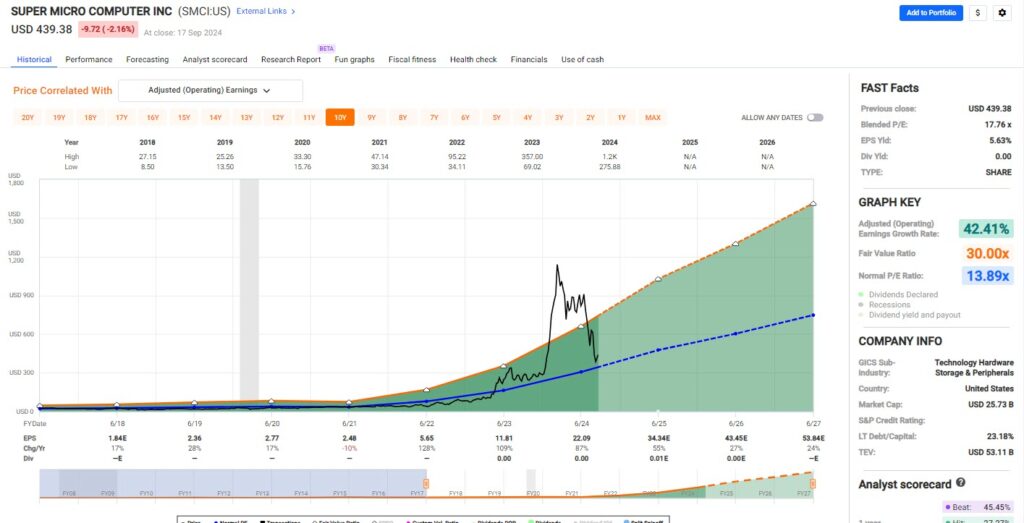Image resolution: width=1024 pixels, height=523 pixels.
Task: Click the fair value triangle marker at 6/26
Action: click(736, 244)
